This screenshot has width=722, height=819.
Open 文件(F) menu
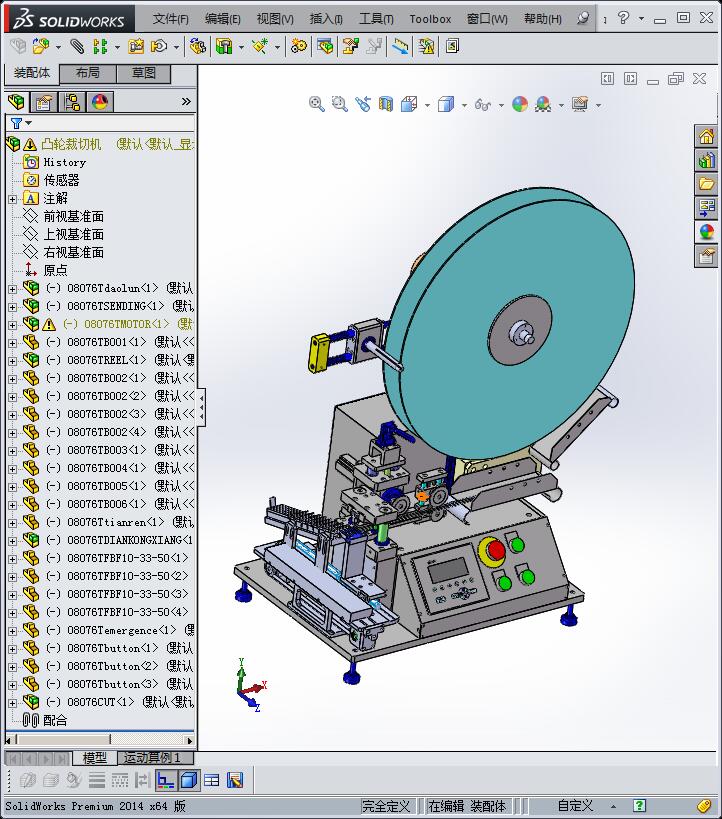click(170, 19)
